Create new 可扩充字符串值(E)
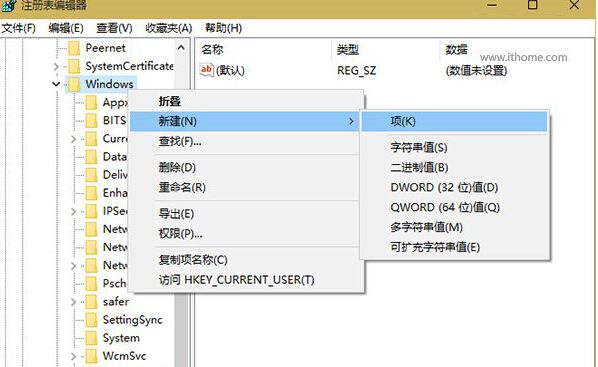The height and width of the screenshot is (367, 598). click(454, 247)
